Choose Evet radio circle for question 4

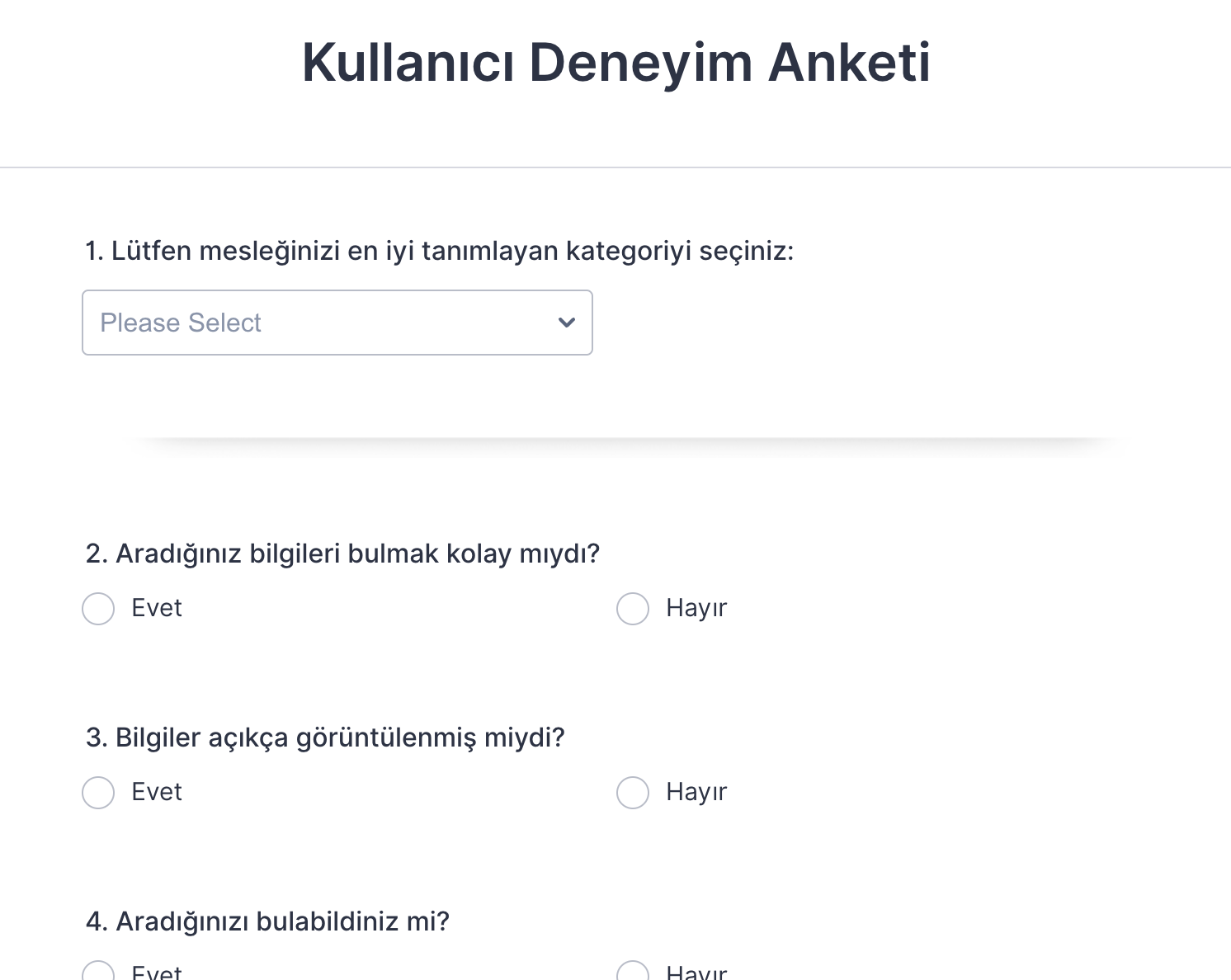pos(98,973)
